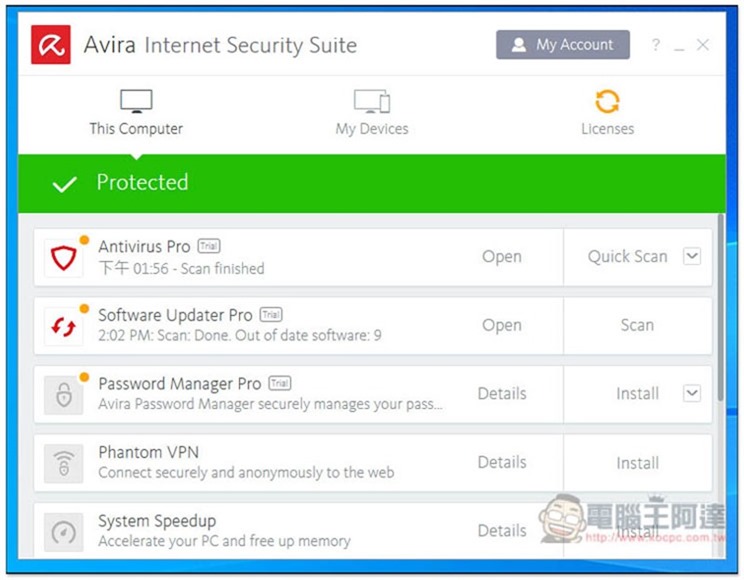Click the Phantom VPN wifi-lock icon
744x580 pixels.
(64, 463)
